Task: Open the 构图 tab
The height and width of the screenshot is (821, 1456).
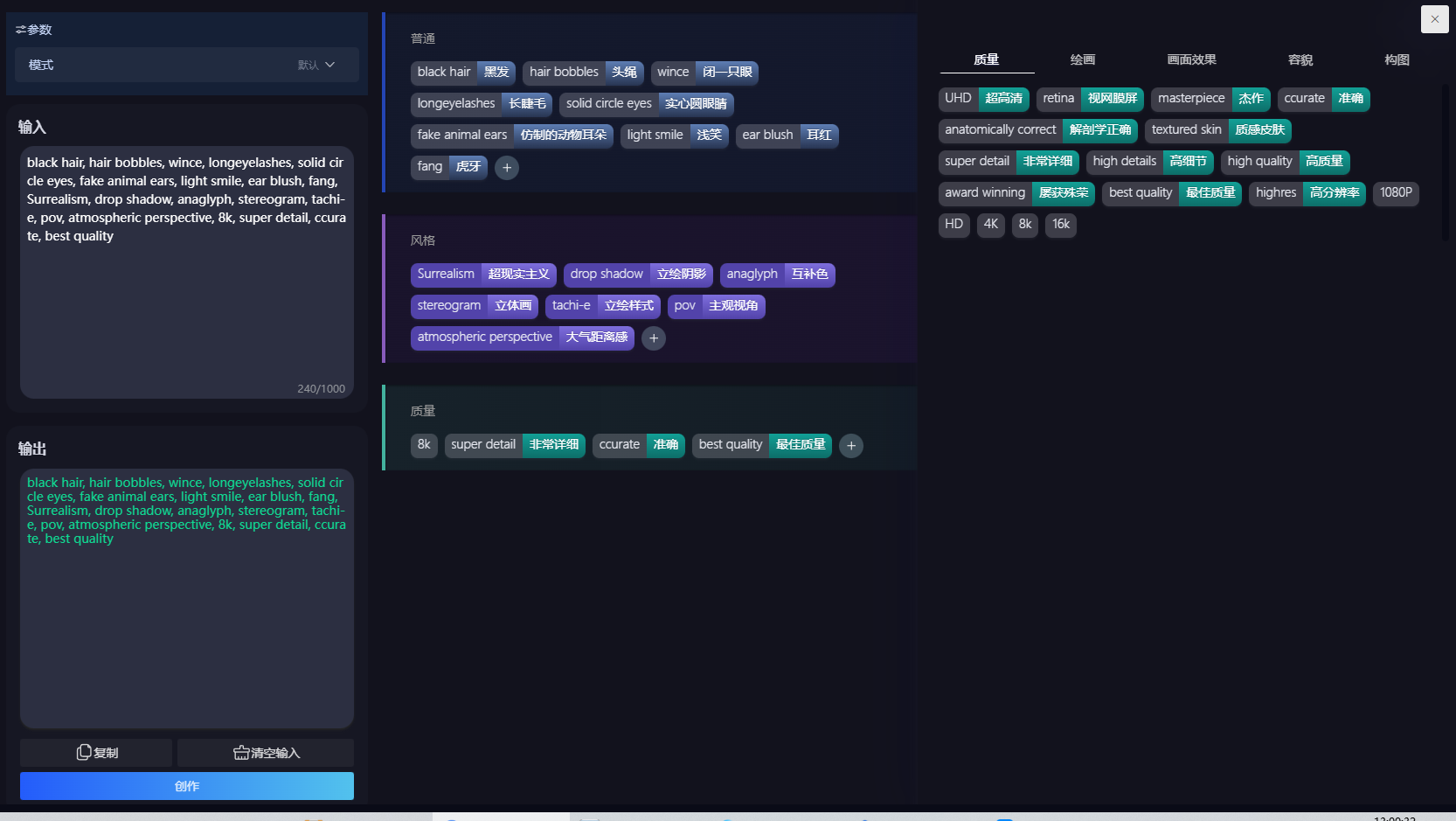Action: pyautogui.click(x=1396, y=59)
